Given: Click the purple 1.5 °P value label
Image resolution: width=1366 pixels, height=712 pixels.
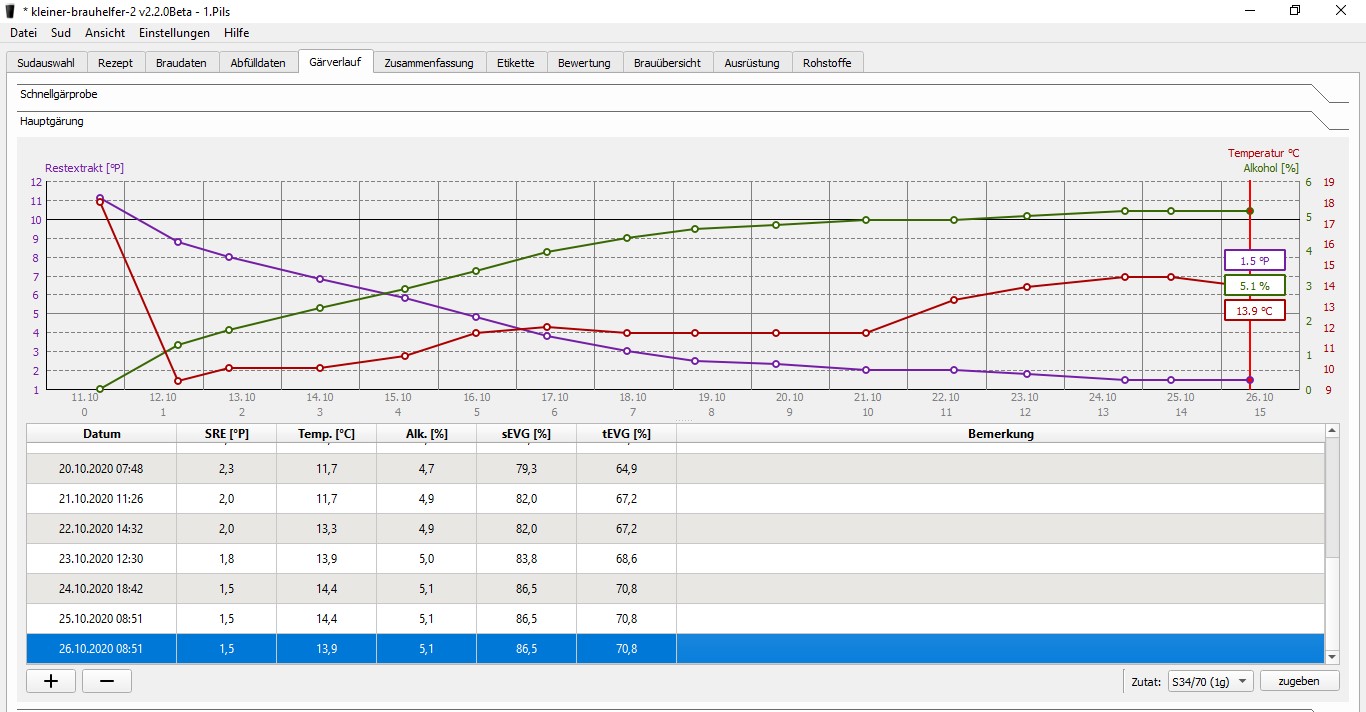Looking at the screenshot, I should (1254, 260).
